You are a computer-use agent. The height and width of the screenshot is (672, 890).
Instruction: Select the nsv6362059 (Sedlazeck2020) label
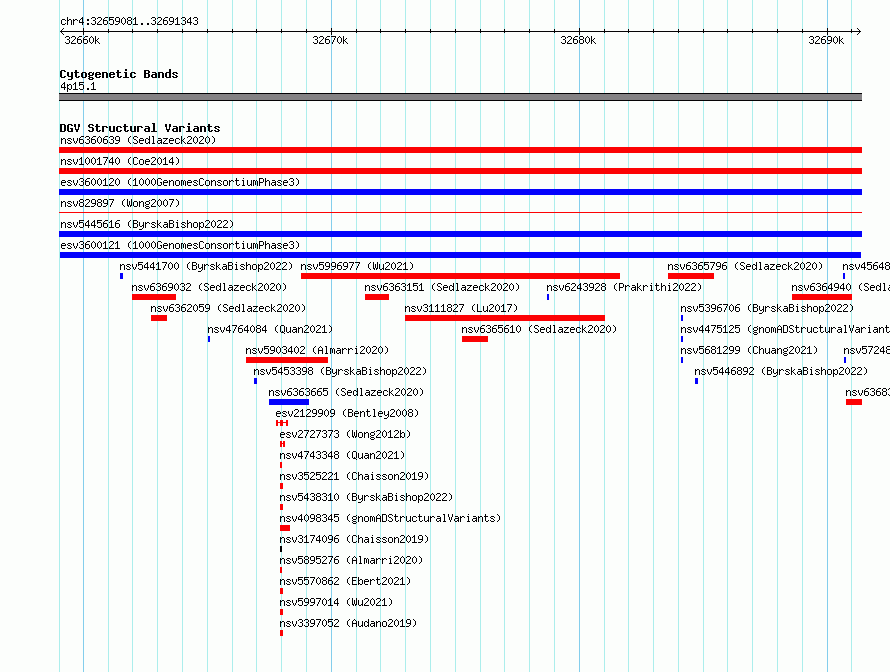228,308
